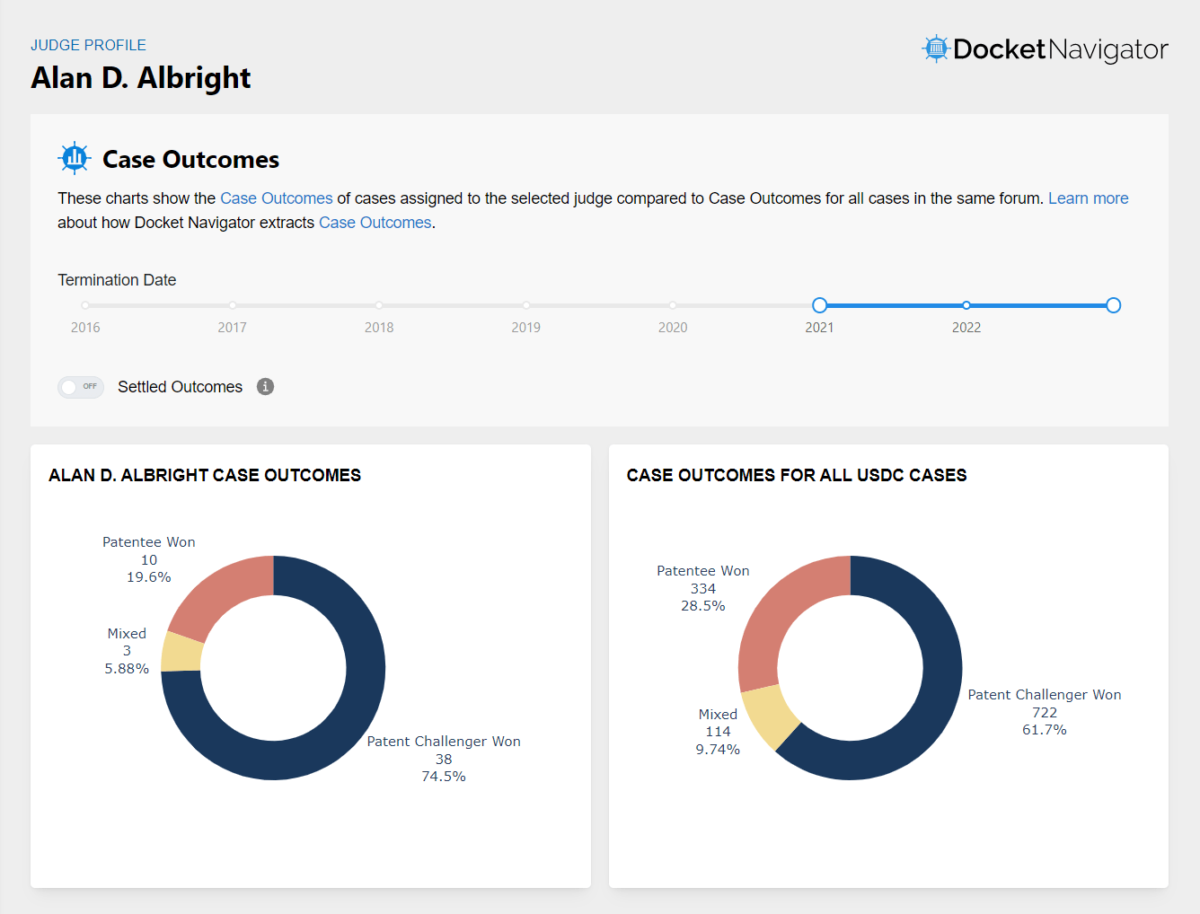Click the Case Outcomes ship wheel icon

tap(74, 159)
